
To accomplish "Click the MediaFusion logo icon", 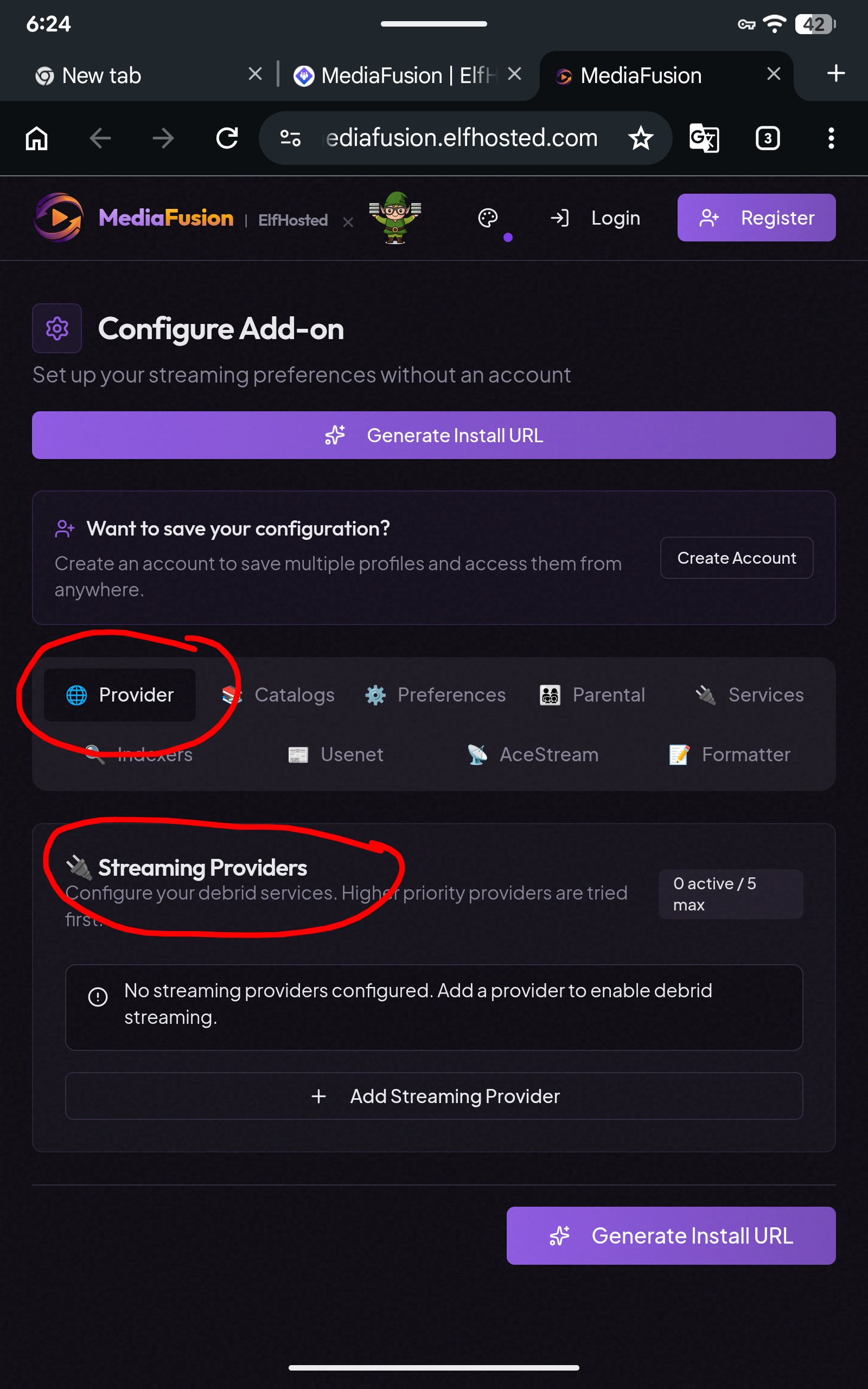I will coord(58,218).
